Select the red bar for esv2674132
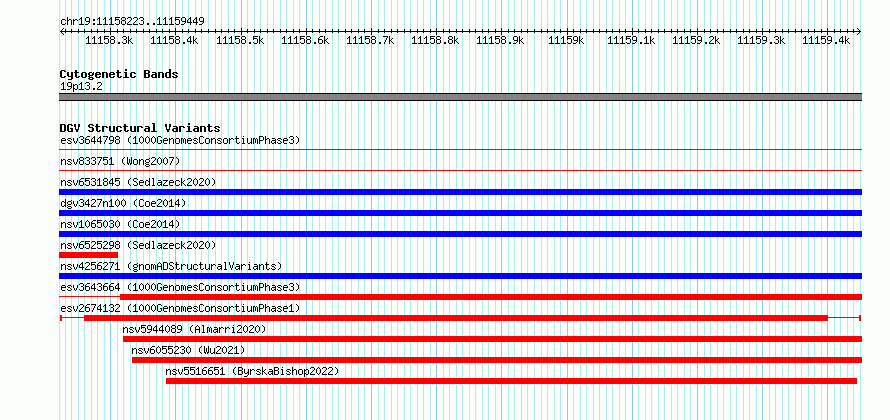This screenshot has height=420, width=890. [456, 318]
